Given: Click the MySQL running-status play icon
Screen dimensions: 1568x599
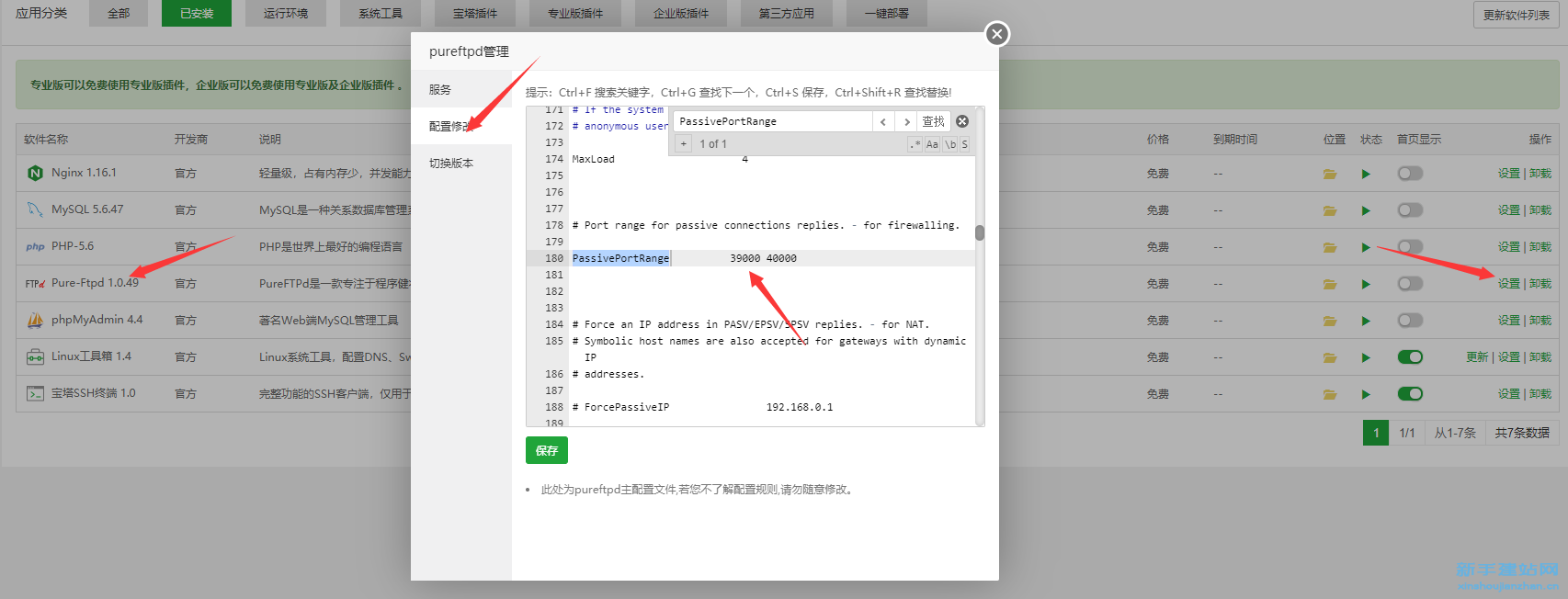Looking at the screenshot, I should (x=1366, y=210).
